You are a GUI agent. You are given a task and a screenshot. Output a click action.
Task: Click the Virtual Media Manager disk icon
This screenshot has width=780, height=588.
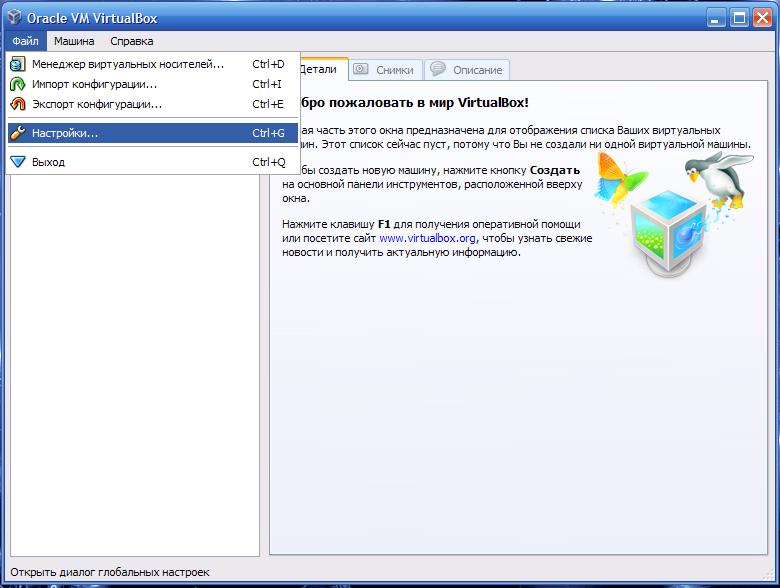[17, 64]
